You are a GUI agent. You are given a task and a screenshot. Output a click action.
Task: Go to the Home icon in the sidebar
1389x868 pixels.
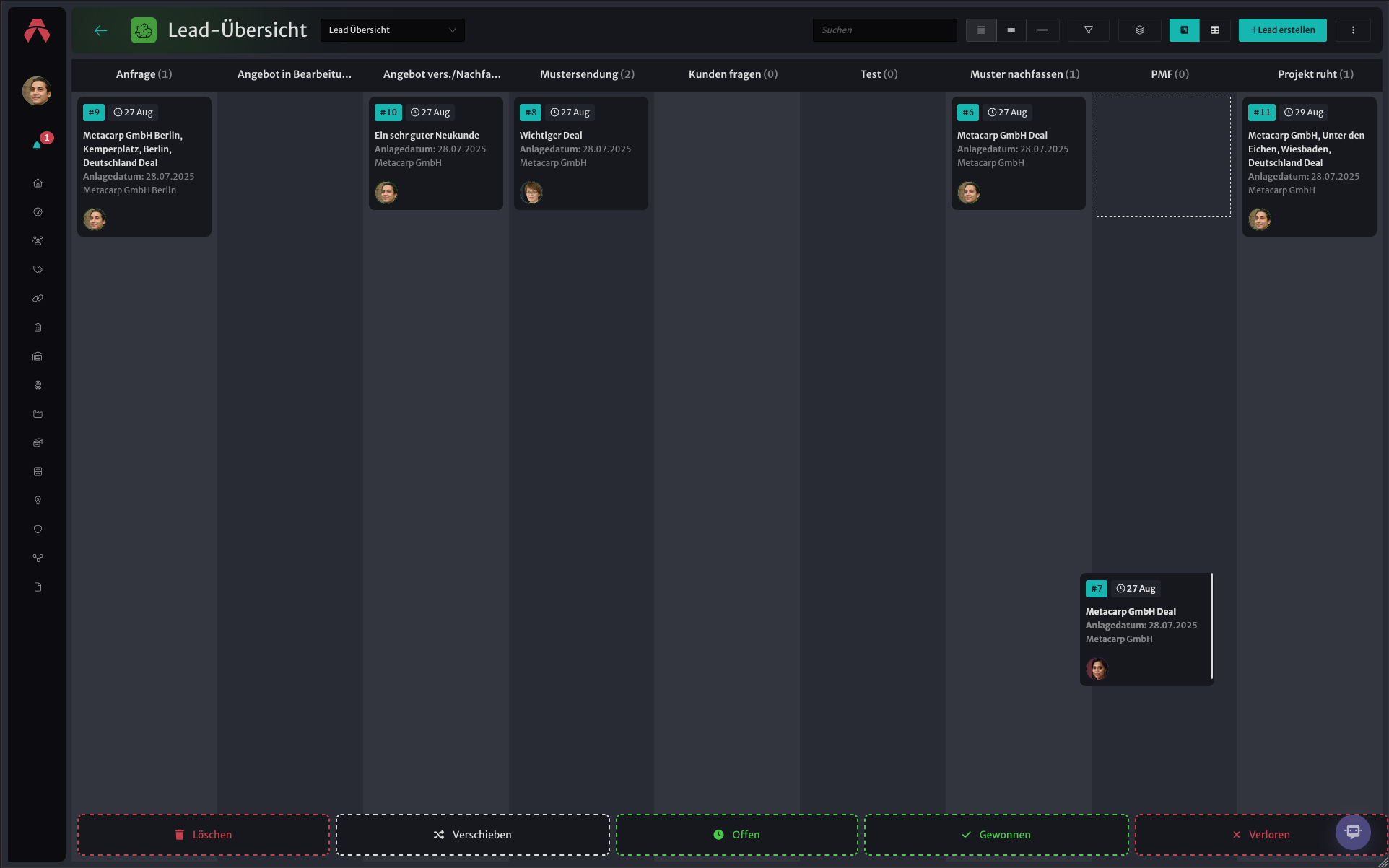point(38,183)
